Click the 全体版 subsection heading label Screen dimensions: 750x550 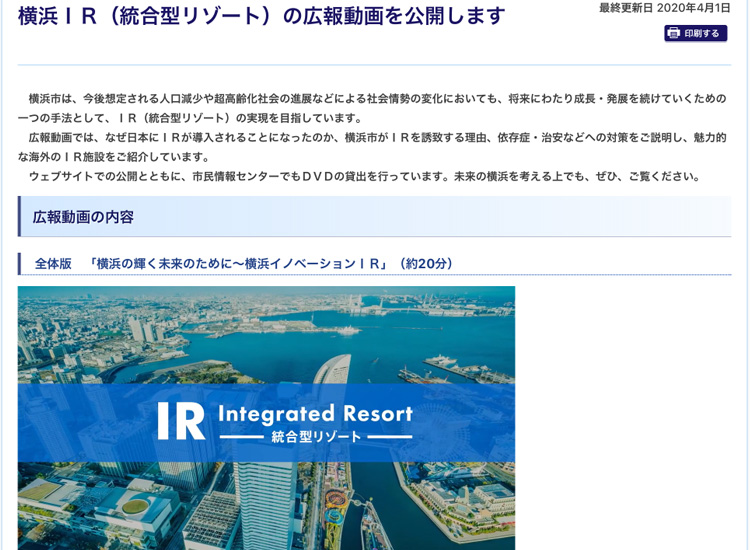tap(53, 264)
